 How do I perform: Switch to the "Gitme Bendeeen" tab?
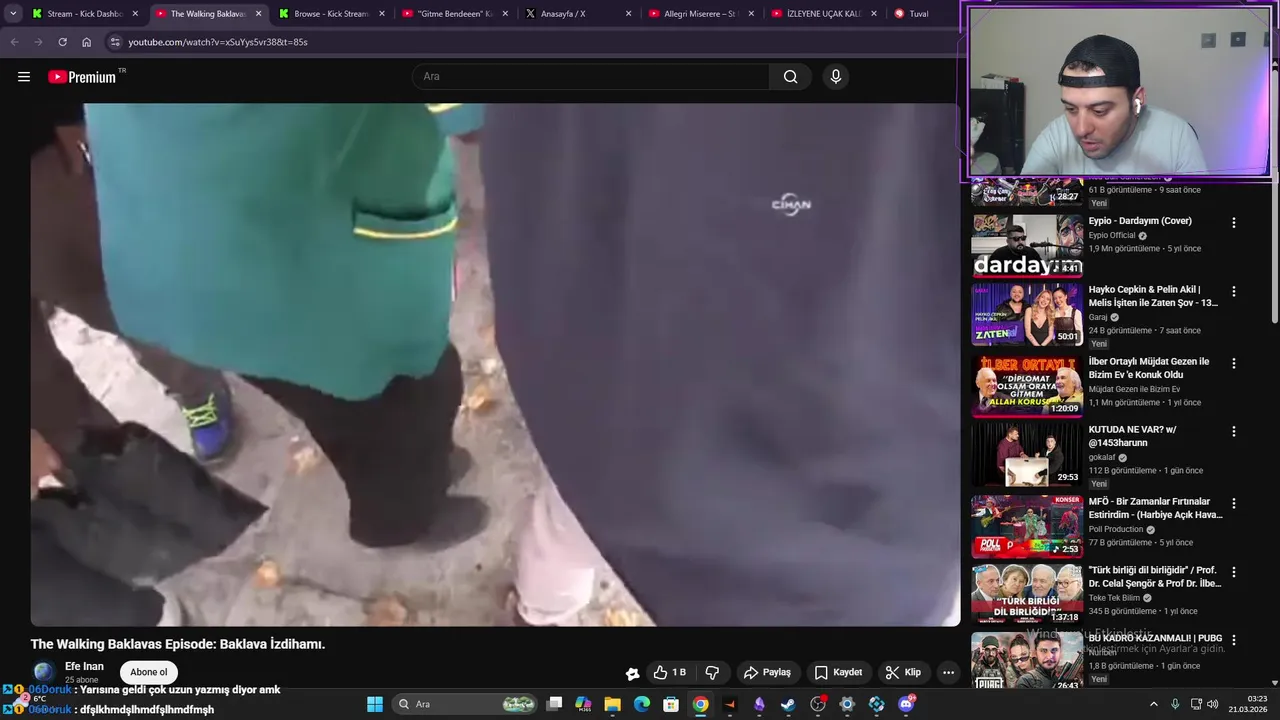tap(455, 14)
